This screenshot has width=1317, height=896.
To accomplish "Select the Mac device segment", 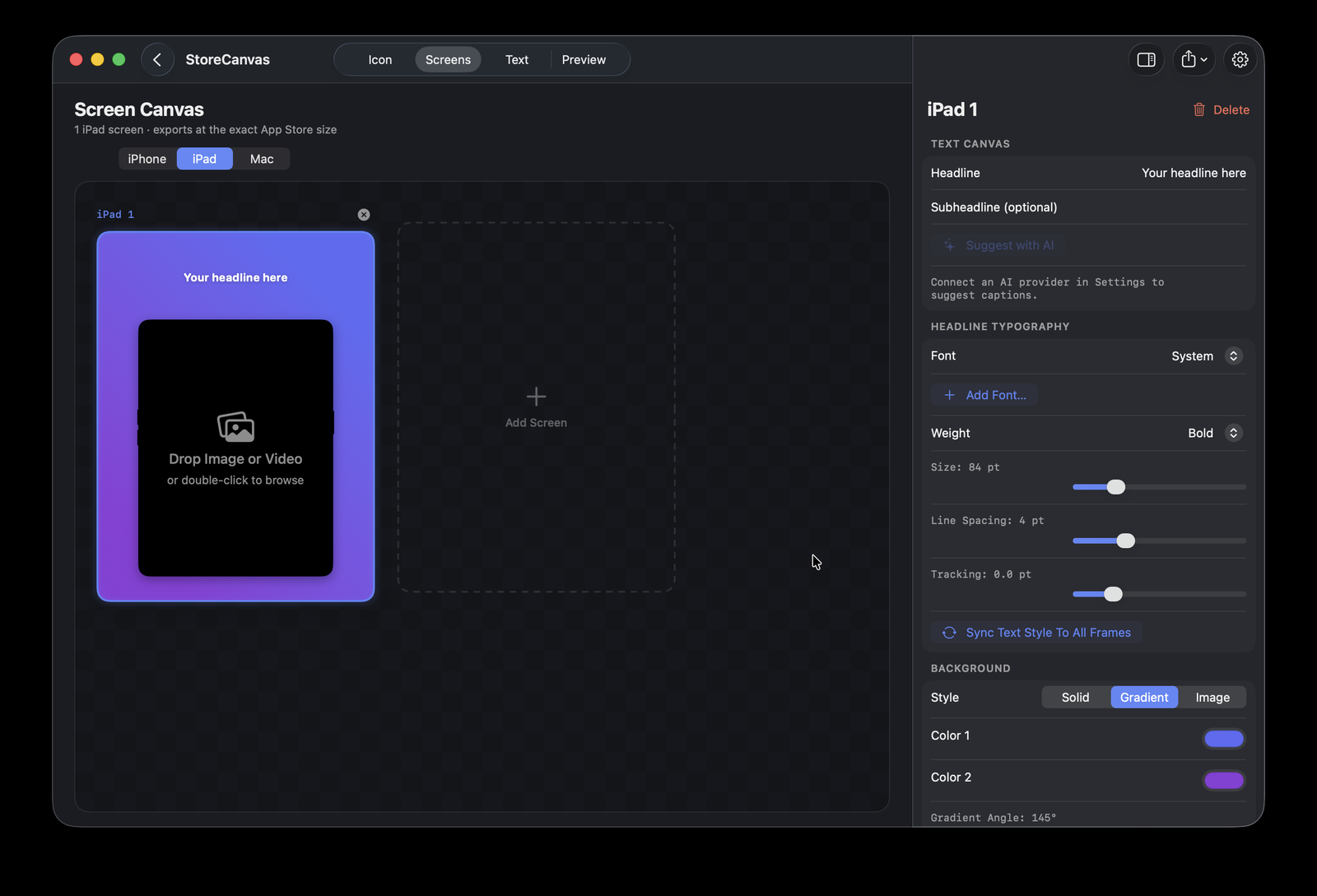I will pyautogui.click(x=262, y=159).
